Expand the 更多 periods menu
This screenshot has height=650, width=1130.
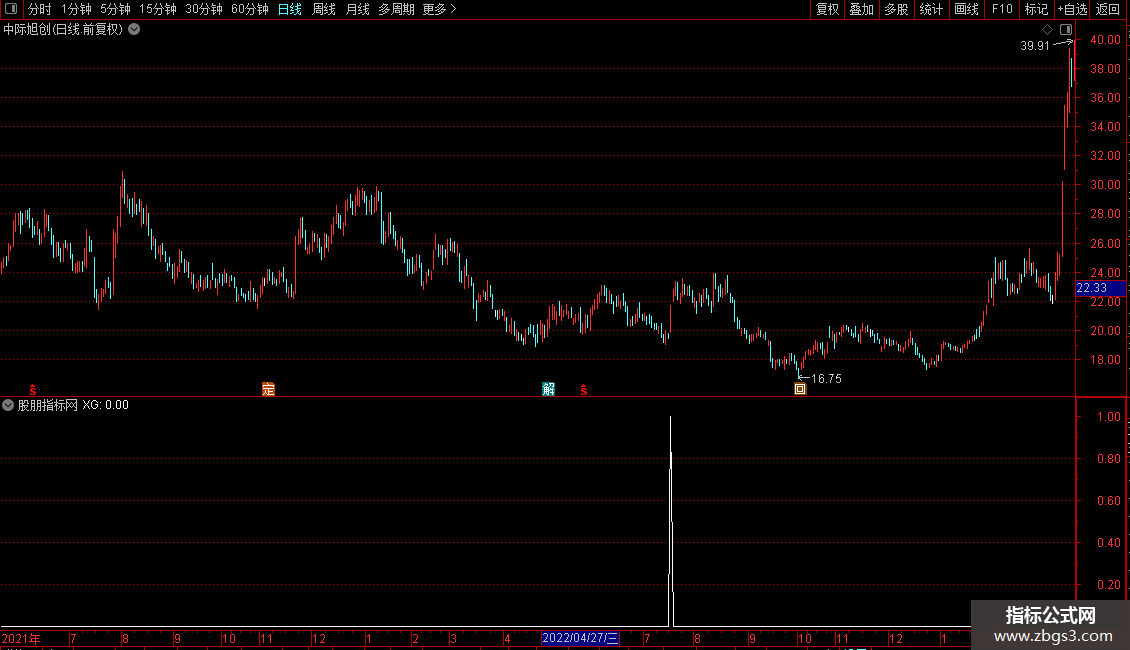[439, 9]
